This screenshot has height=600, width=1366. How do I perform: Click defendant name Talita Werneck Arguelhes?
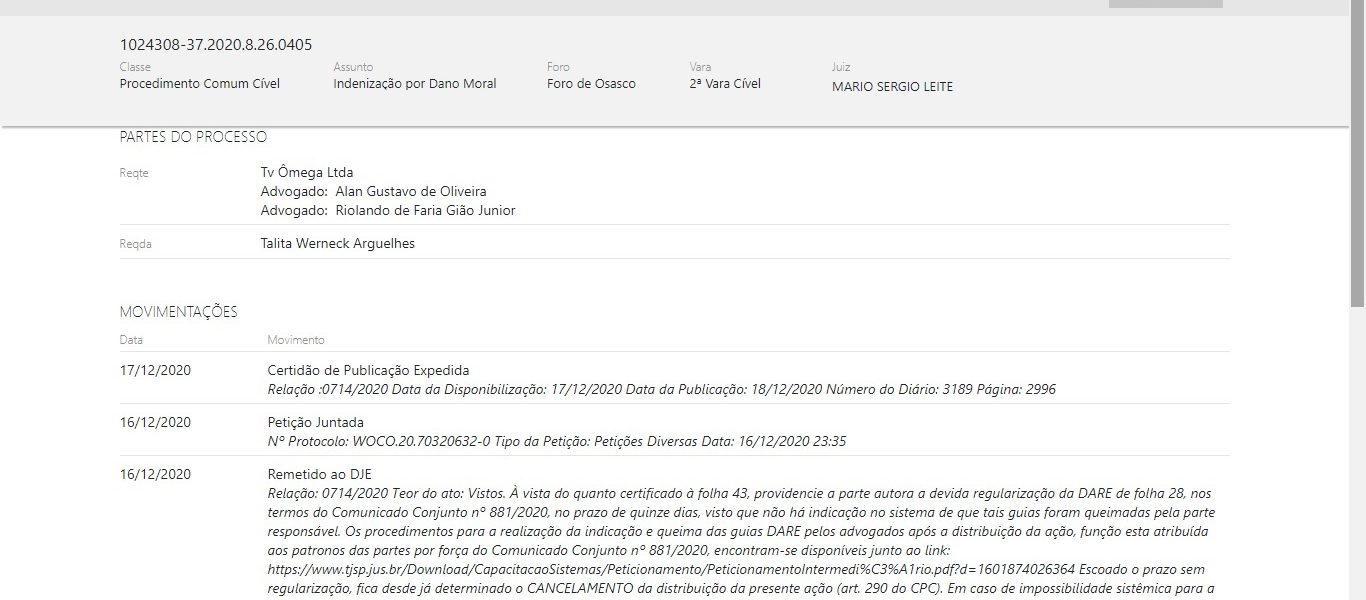337,243
